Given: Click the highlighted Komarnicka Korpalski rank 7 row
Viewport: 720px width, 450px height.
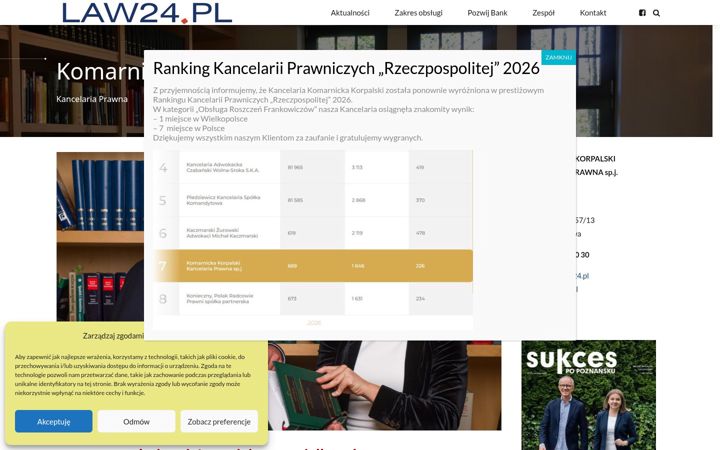Looking at the screenshot, I should tap(314, 266).
